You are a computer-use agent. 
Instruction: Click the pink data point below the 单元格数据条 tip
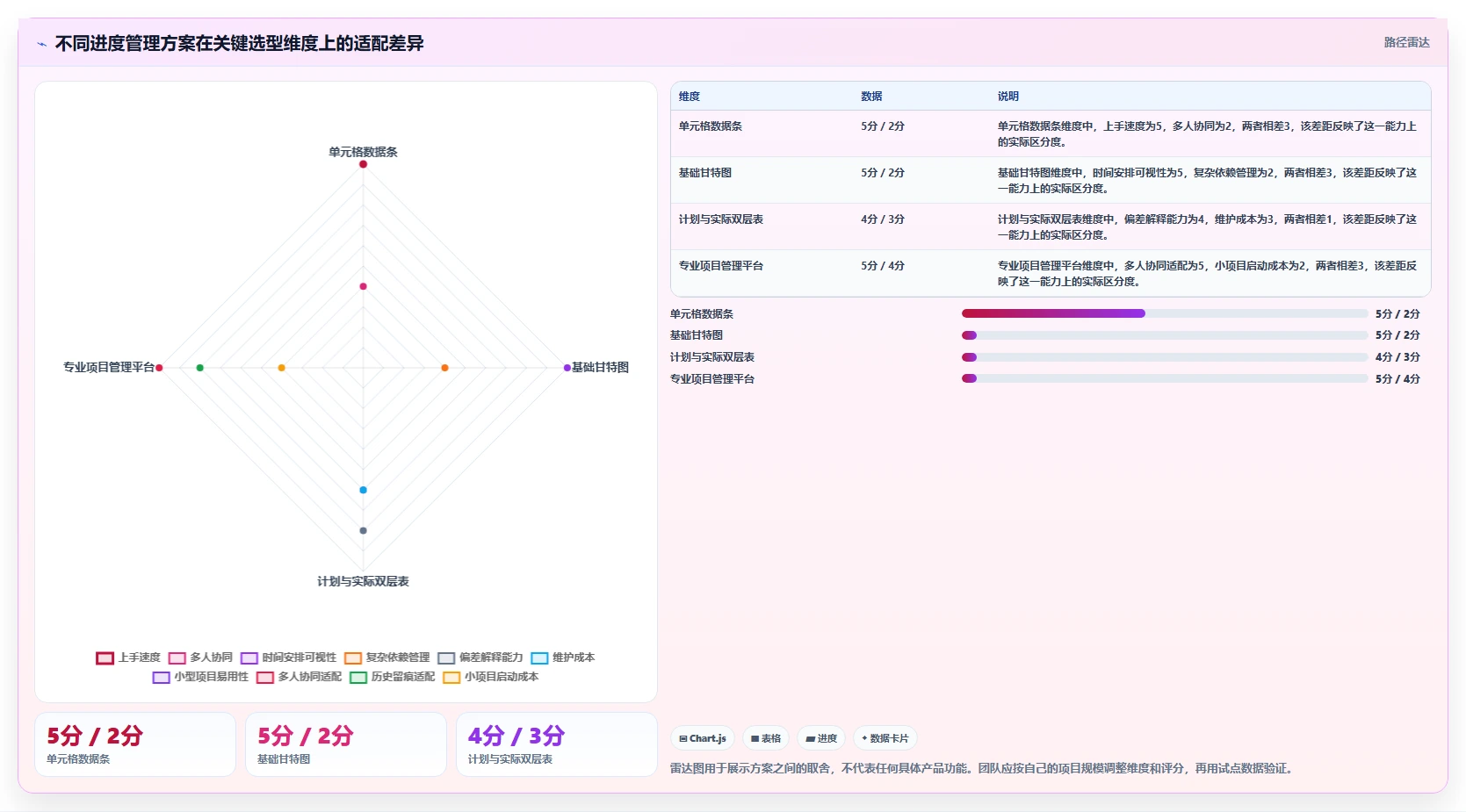[363, 286]
